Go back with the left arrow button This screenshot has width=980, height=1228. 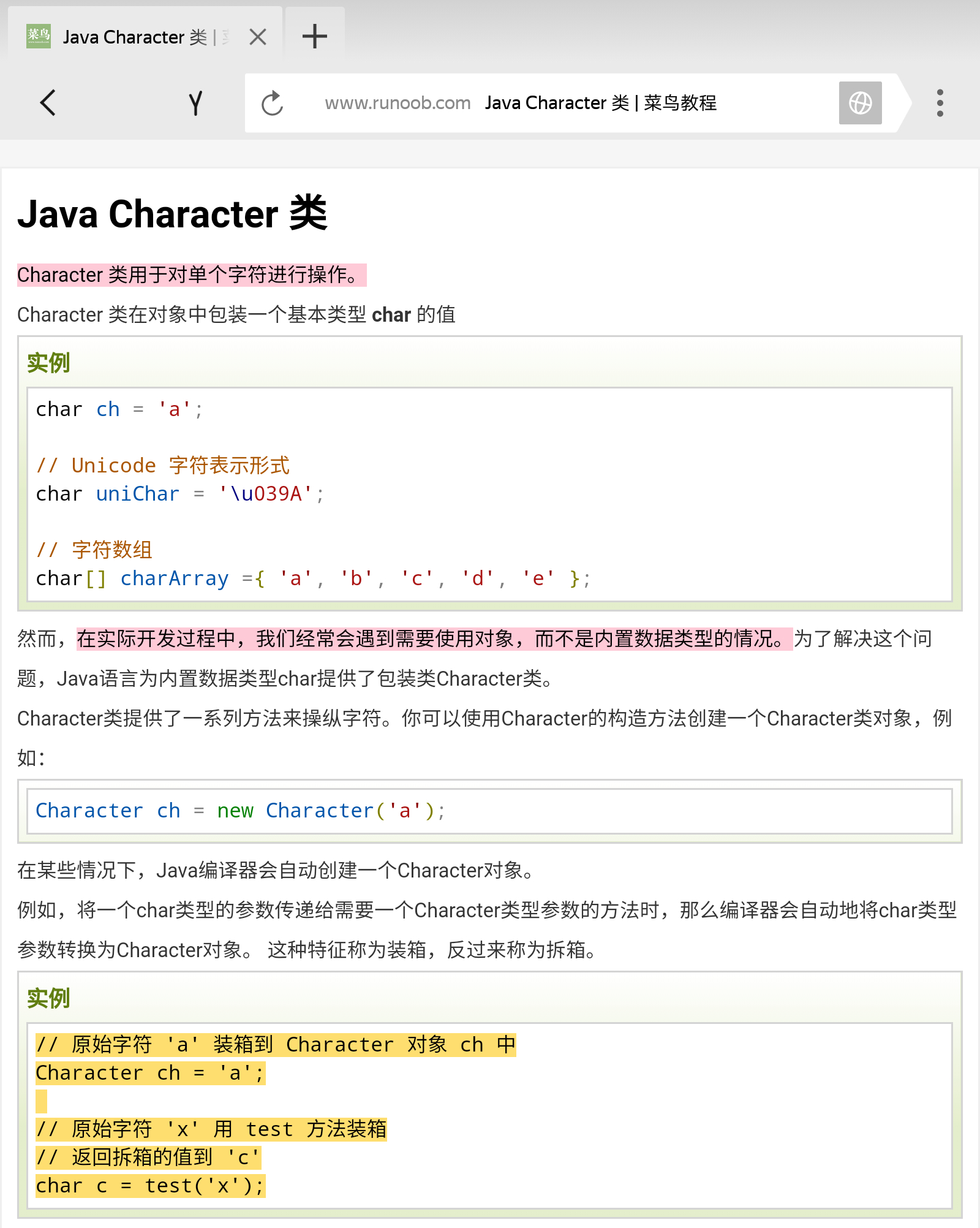pyautogui.click(x=48, y=102)
